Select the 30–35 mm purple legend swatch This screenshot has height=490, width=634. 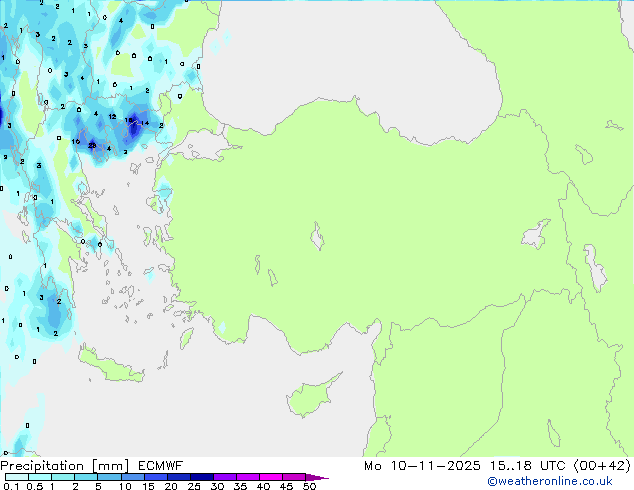tap(225, 477)
